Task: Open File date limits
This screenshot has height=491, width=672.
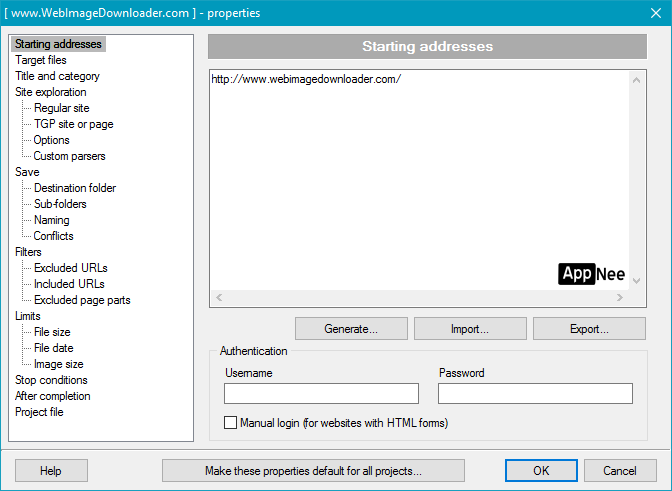Action: click(54, 348)
